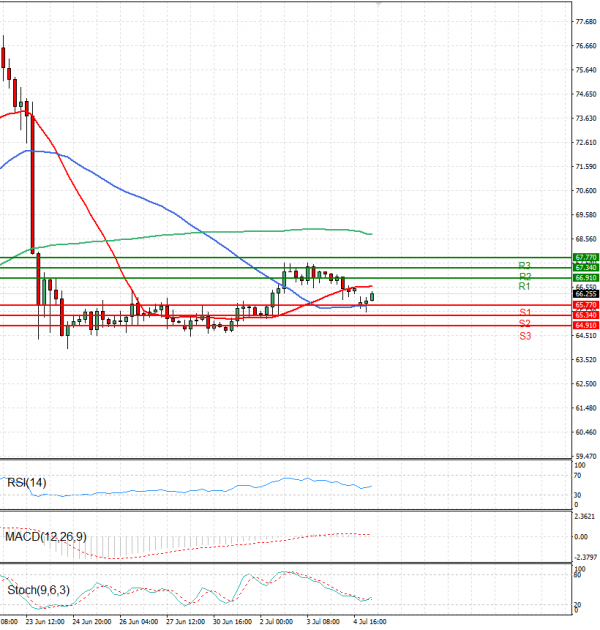Click the 72.610 price axis value

pyautogui.click(x=586, y=142)
